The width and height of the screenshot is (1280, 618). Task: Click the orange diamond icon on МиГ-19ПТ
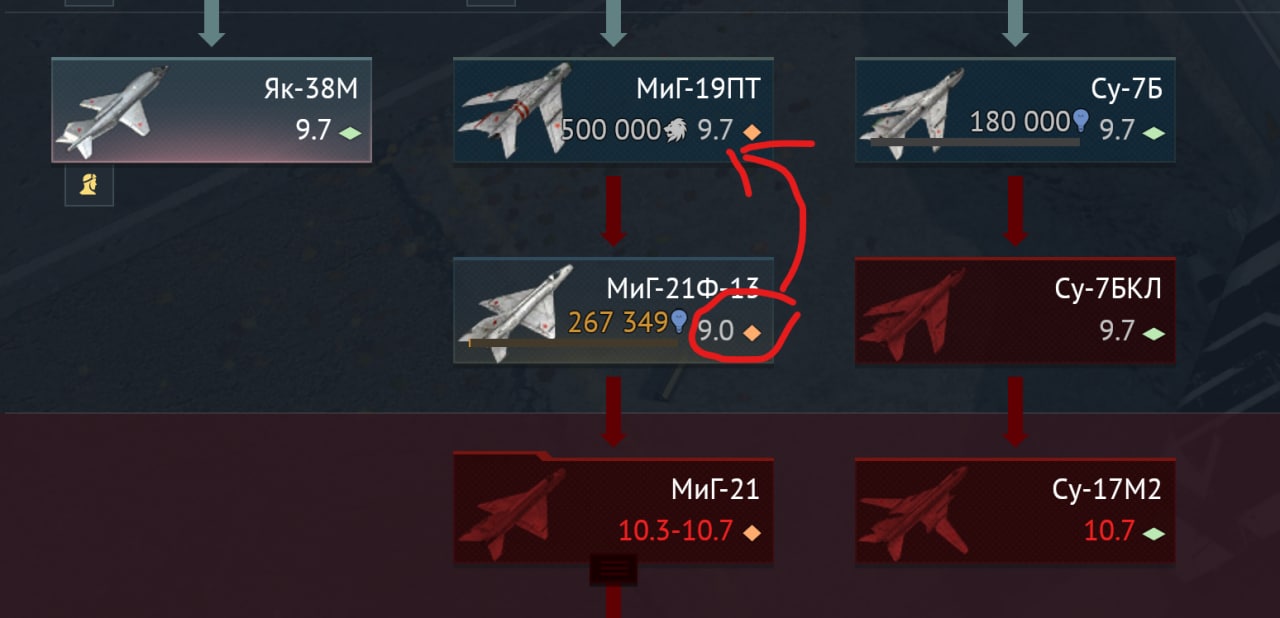[x=752, y=132]
